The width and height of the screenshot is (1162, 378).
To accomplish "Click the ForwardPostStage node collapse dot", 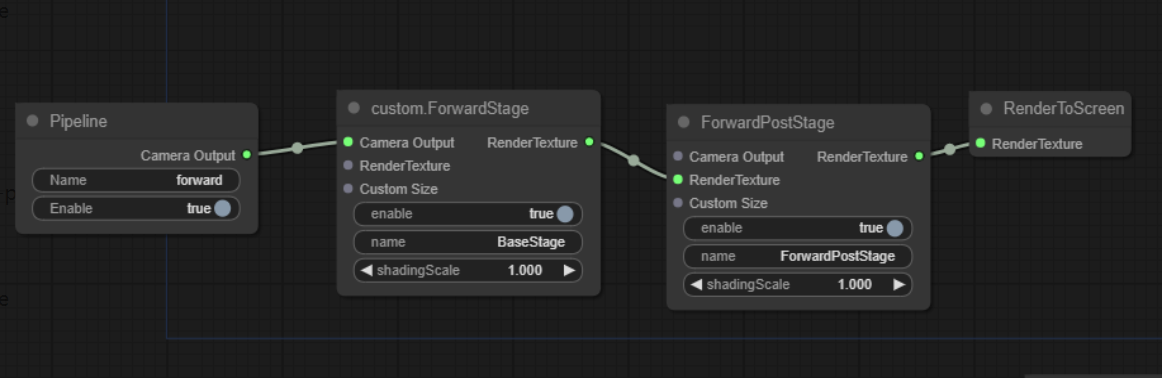I will (x=683, y=122).
